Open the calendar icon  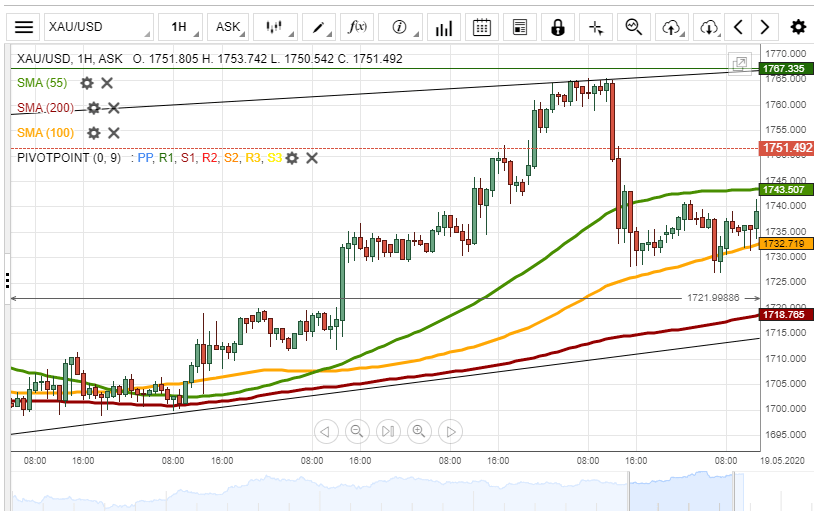coord(481,27)
